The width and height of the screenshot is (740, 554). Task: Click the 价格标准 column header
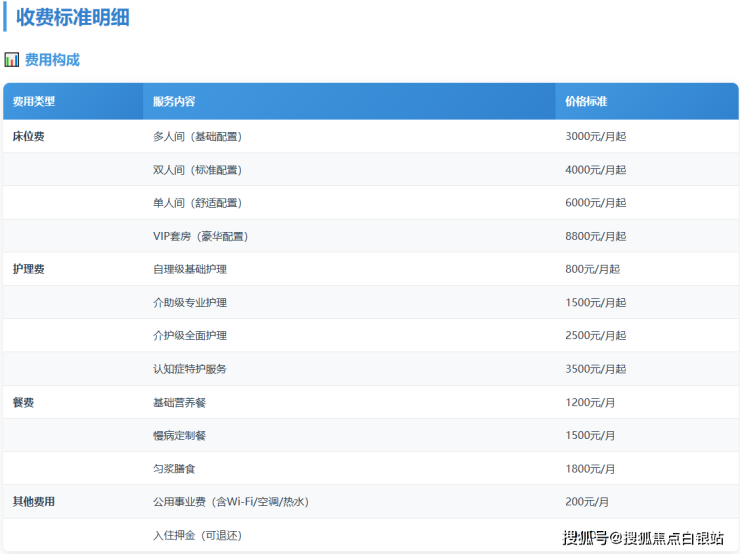(586, 102)
